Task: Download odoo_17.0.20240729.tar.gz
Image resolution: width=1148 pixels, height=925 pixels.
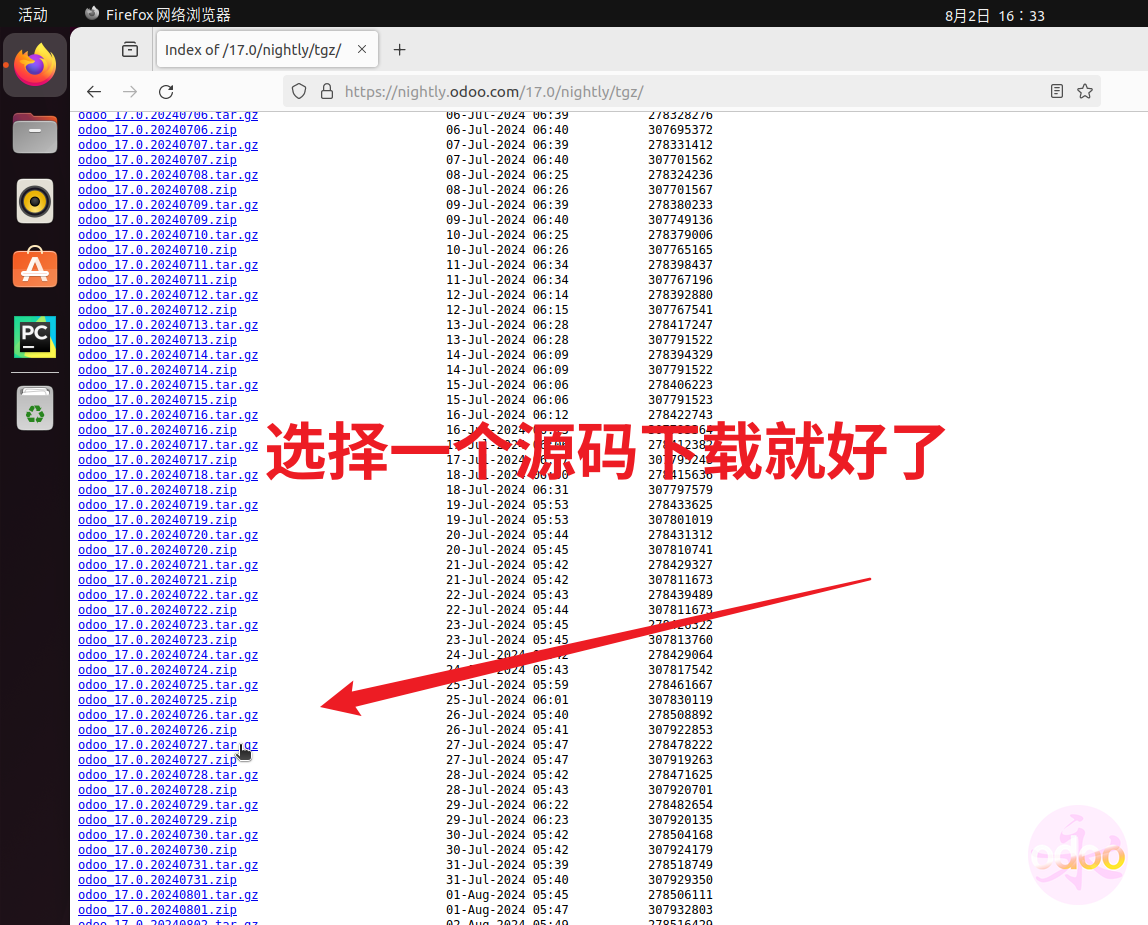Action: tap(168, 806)
